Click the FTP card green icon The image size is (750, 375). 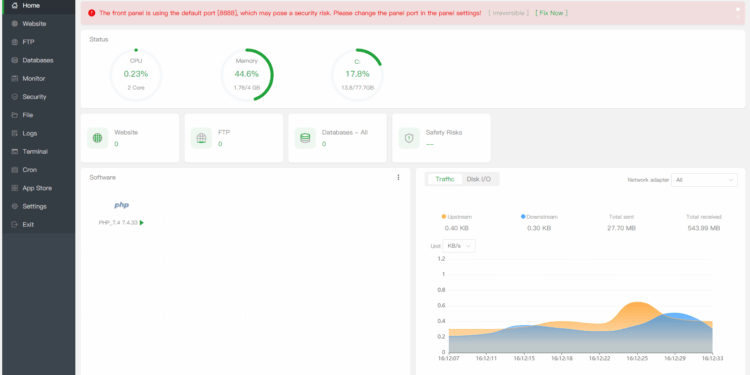(x=201, y=138)
